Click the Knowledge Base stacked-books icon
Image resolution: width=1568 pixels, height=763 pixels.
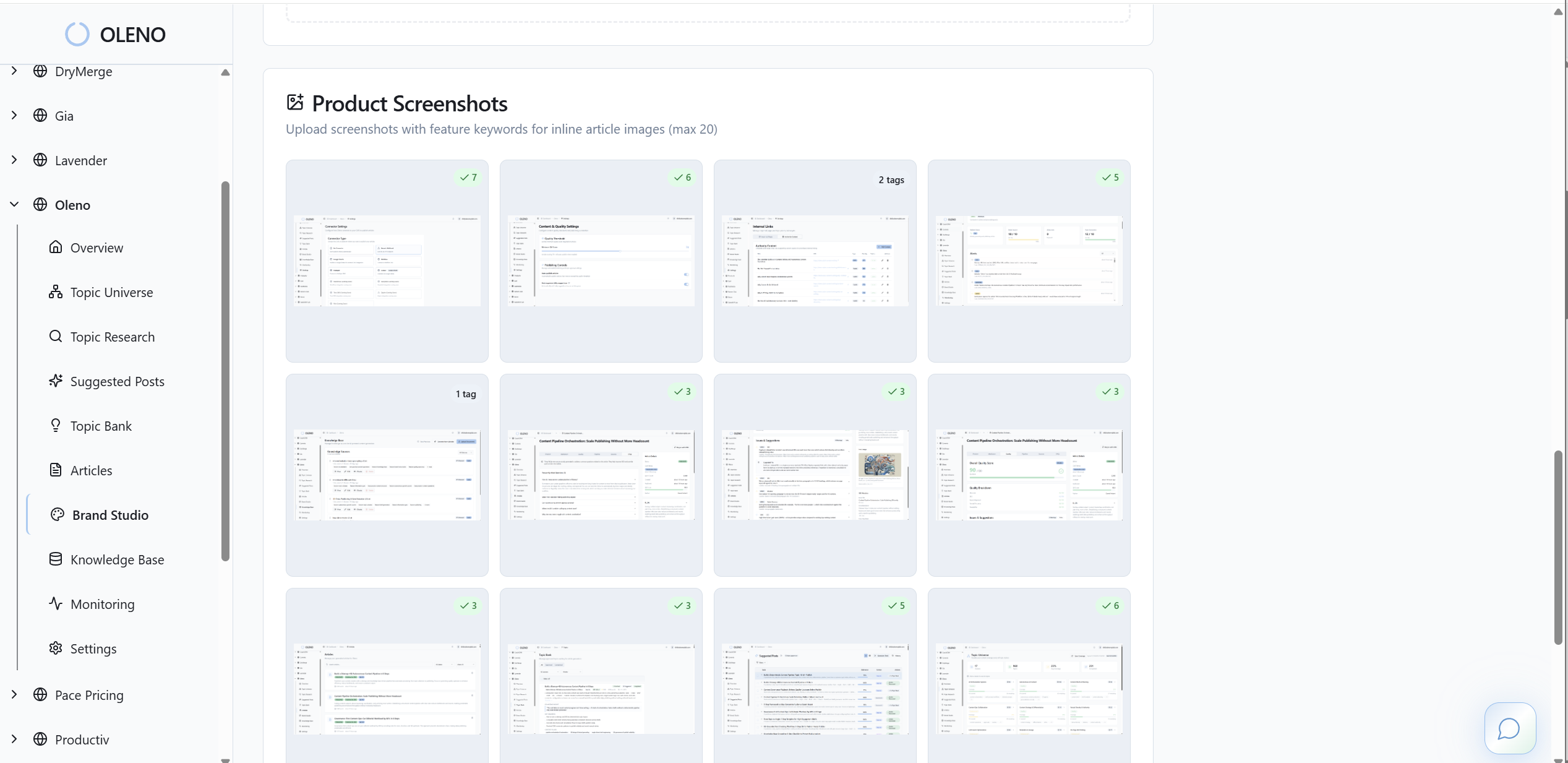coord(56,559)
